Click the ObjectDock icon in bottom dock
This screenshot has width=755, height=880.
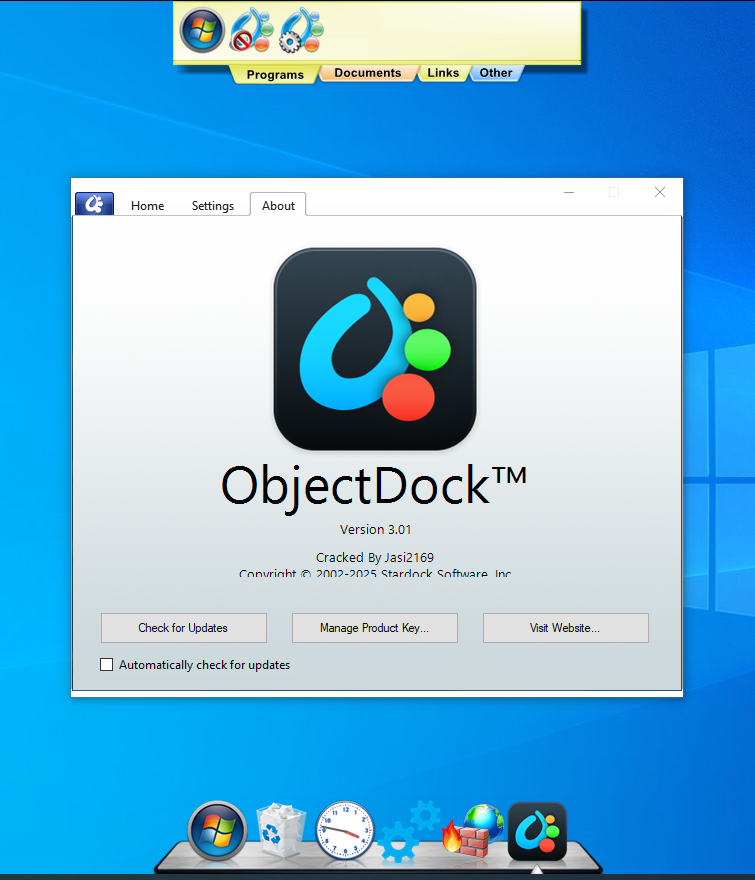coord(537,831)
